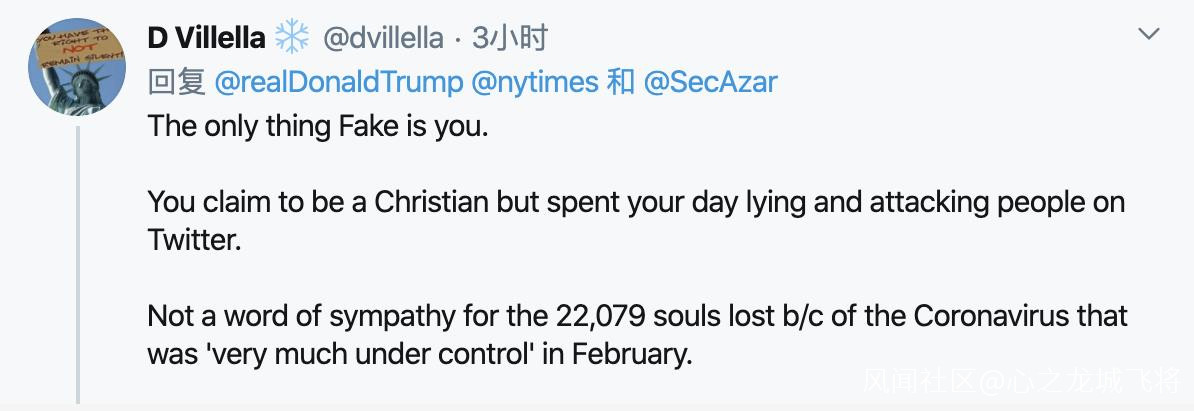Open the tweet options chevron menu
This screenshot has height=411, width=1194.
pyautogui.click(x=1149, y=35)
